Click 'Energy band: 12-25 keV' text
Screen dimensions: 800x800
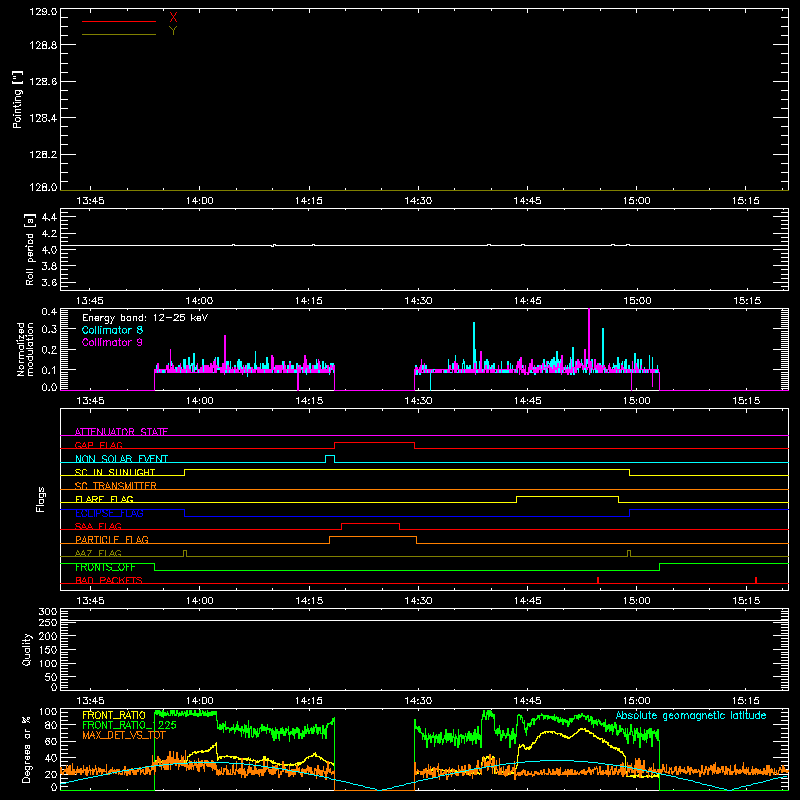pyautogui.click(x=145, y=318)
